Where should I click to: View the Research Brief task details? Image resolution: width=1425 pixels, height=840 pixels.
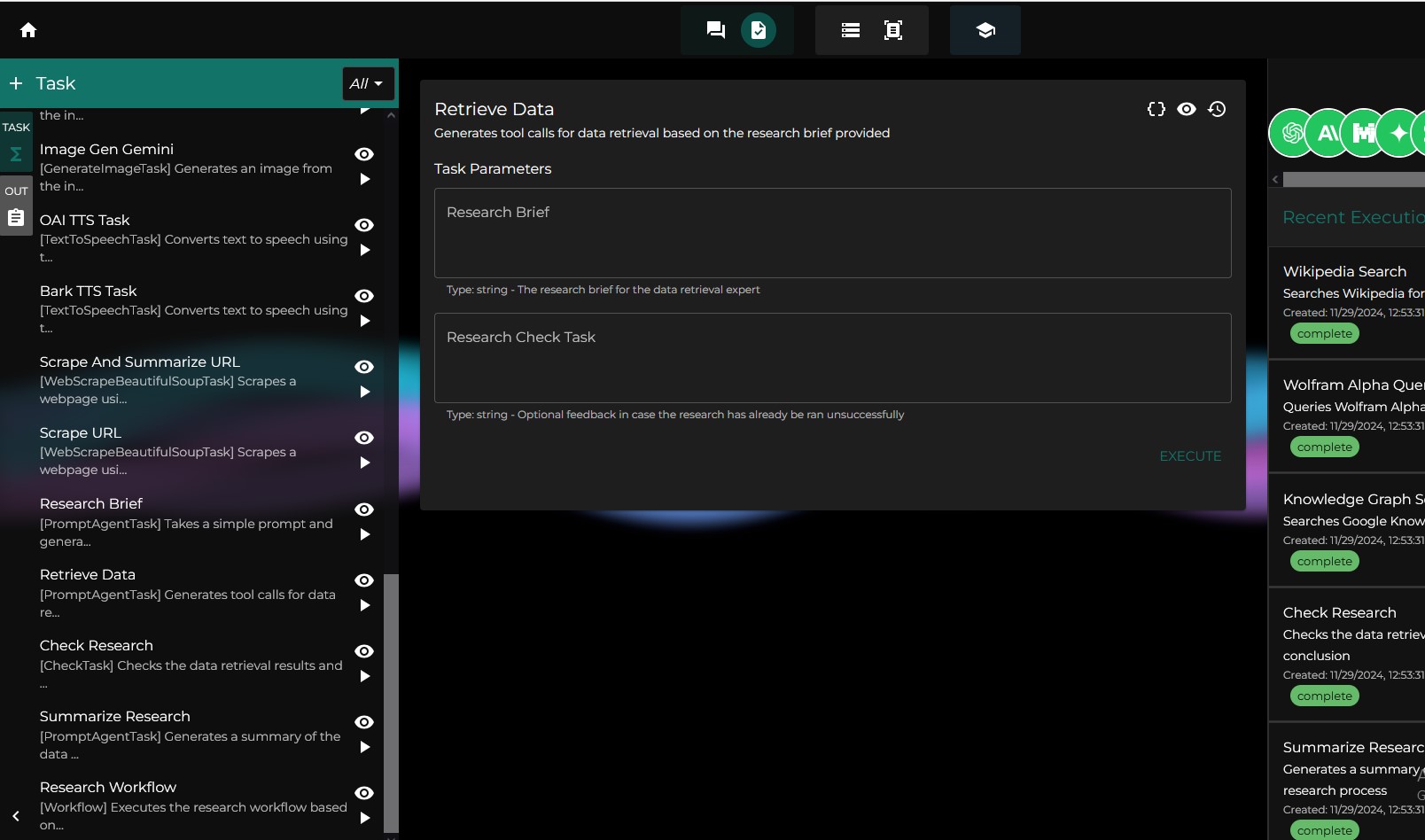coord(364,509)
